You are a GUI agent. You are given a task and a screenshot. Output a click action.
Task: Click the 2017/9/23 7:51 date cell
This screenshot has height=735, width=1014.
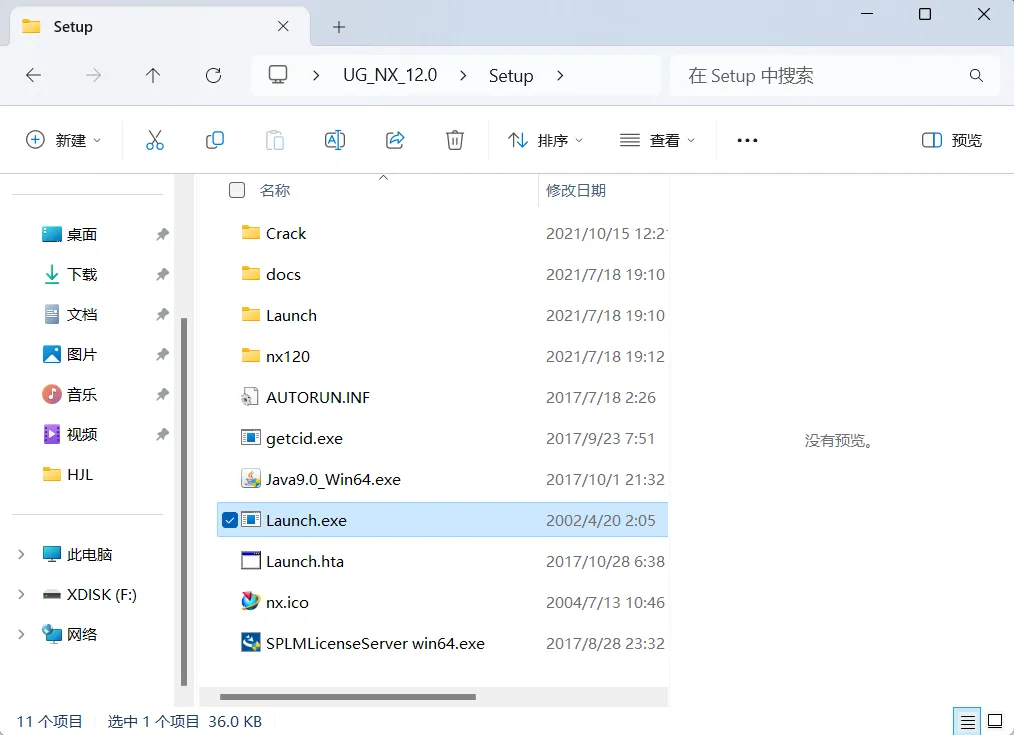(x=600, y=438)
